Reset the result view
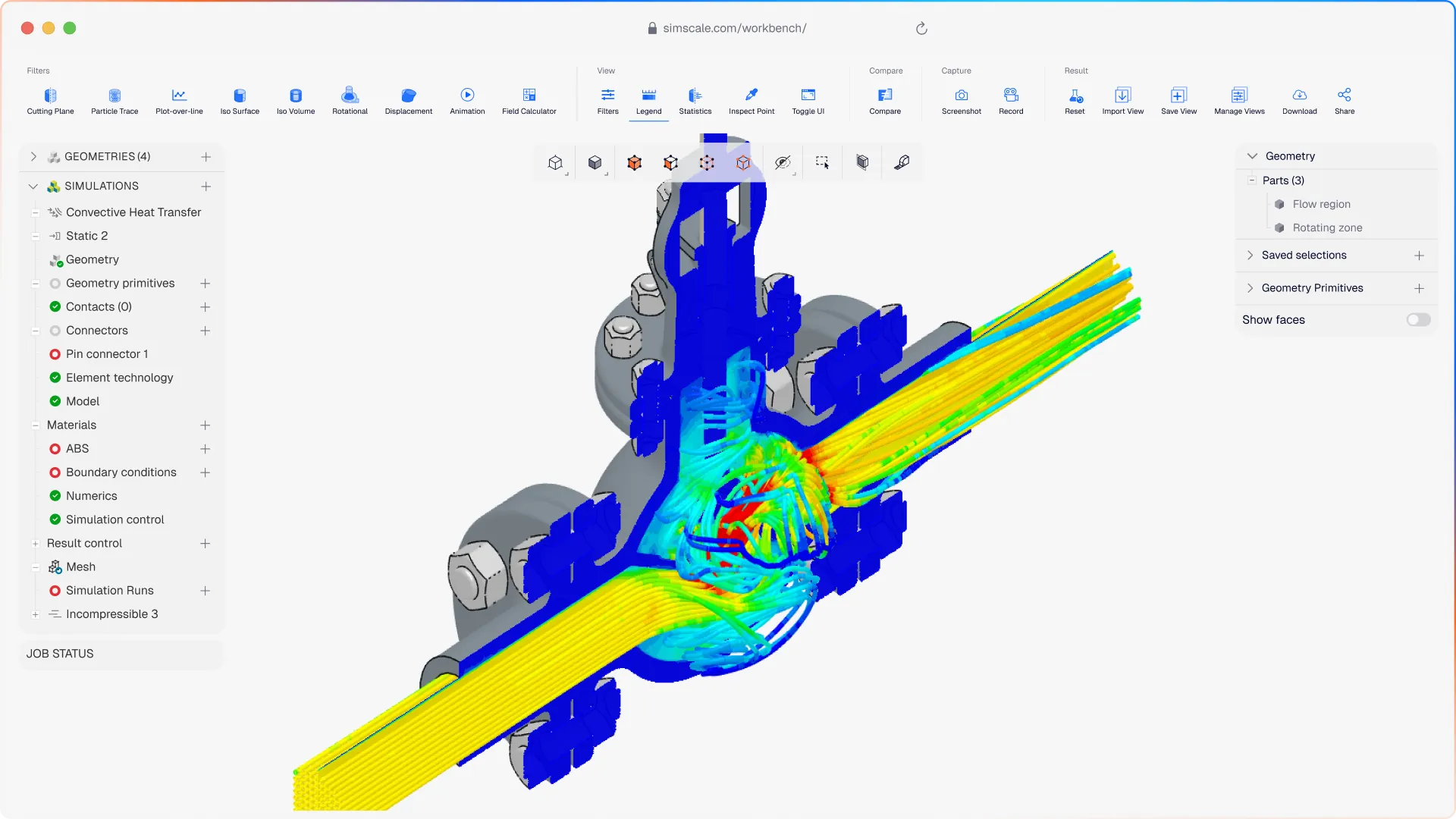 click(x=1075, y=100)
